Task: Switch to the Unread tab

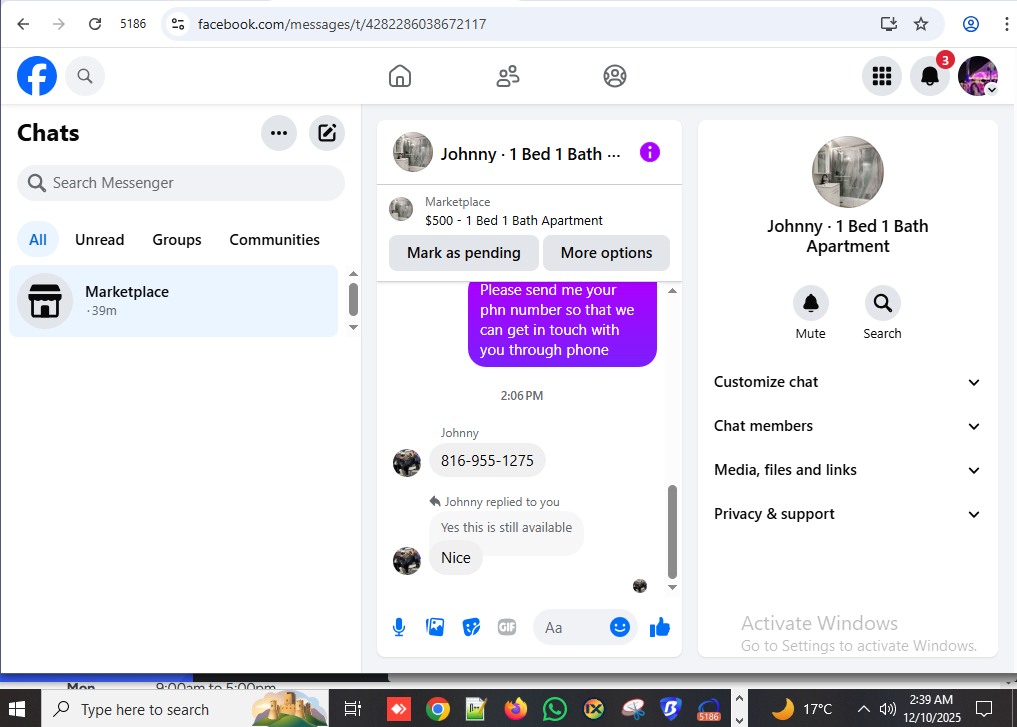Action: 99,240
